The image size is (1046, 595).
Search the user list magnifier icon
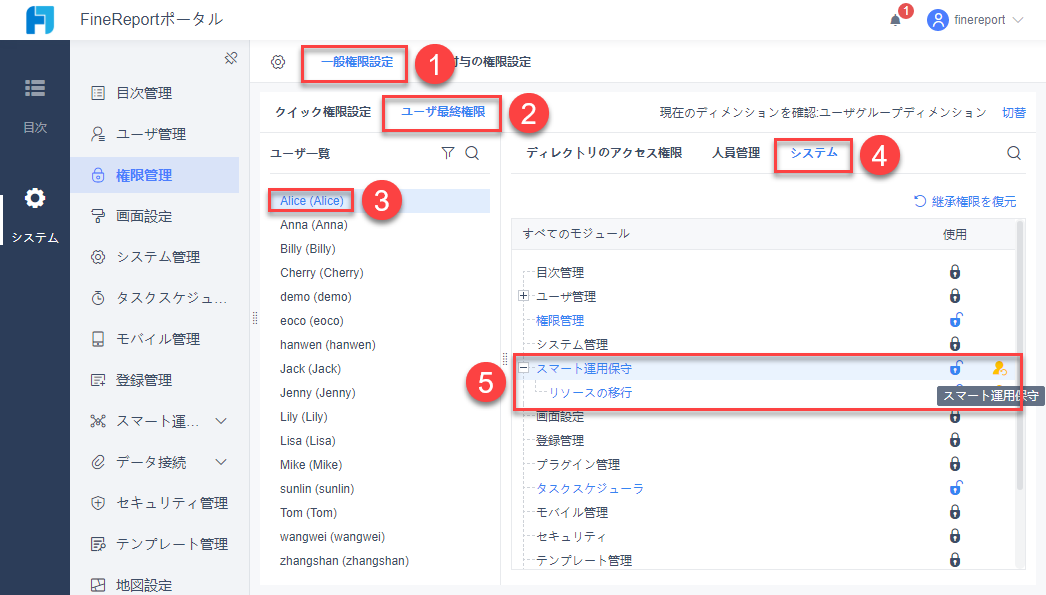tap(472, 153)
